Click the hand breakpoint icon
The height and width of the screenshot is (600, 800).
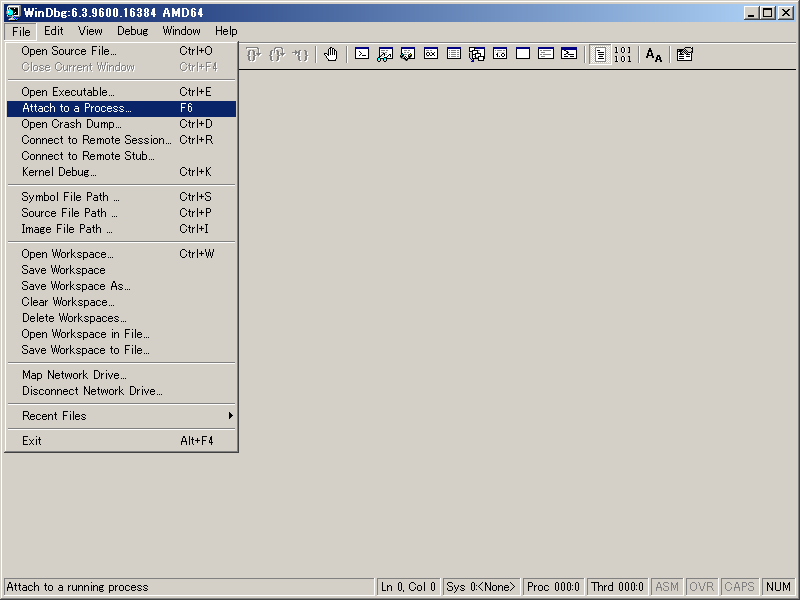pos(331,54)
